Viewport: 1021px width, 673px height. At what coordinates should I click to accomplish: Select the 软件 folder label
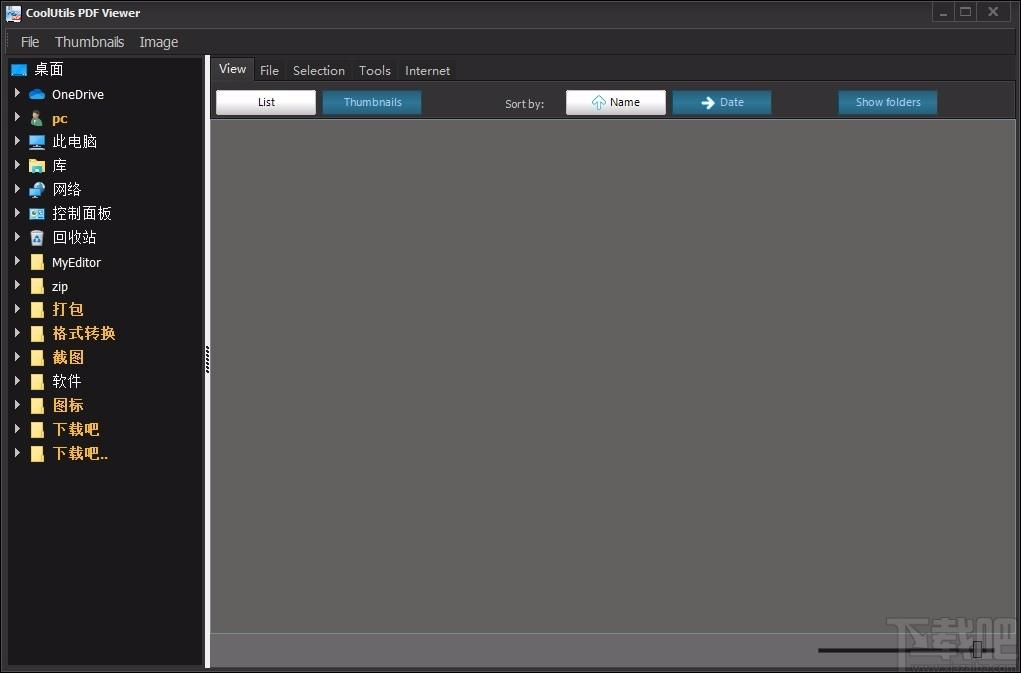[x=66, y=381]
